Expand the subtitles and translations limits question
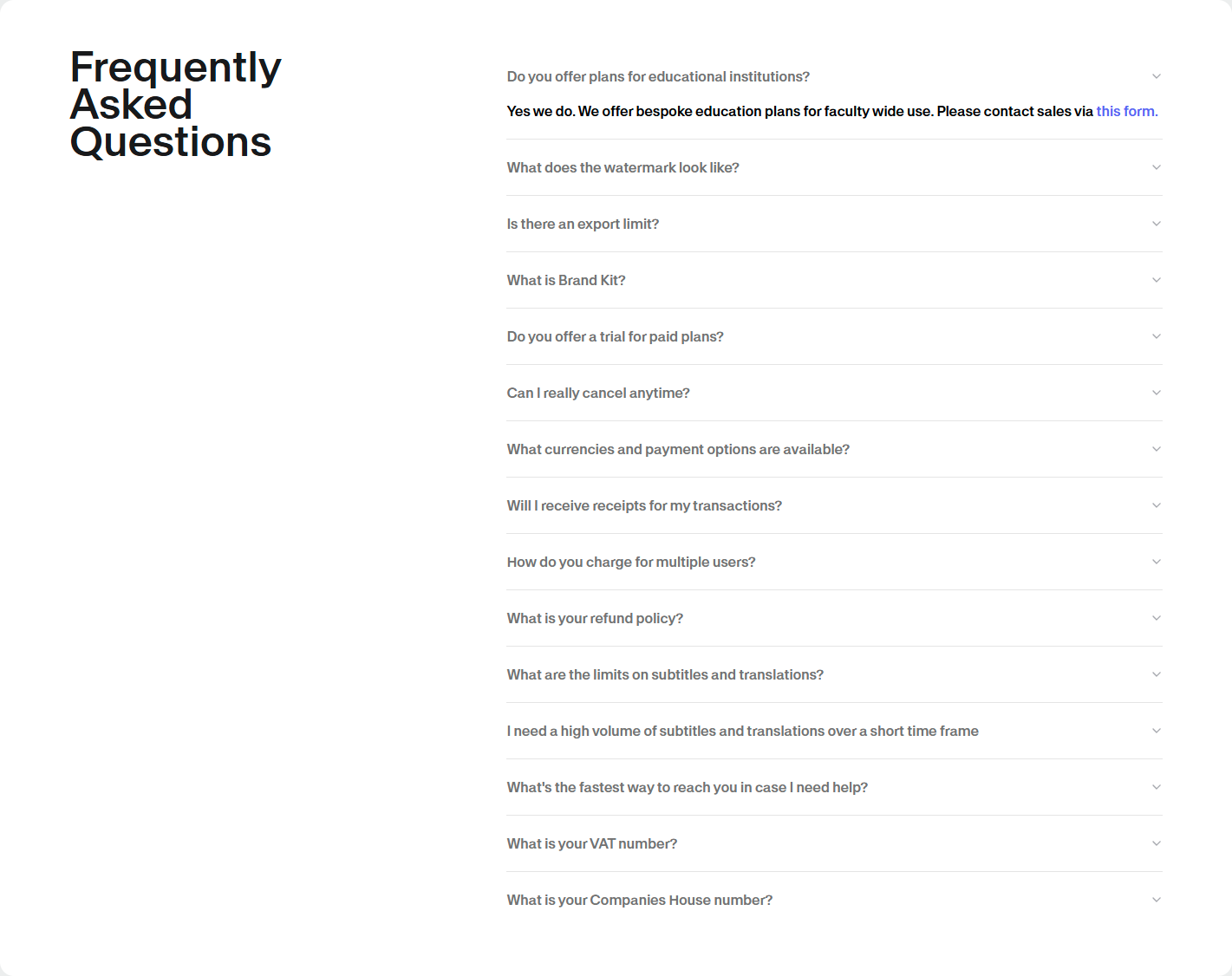The width and height of the screenshot is (1232, 976). click(x=665, y=674)
